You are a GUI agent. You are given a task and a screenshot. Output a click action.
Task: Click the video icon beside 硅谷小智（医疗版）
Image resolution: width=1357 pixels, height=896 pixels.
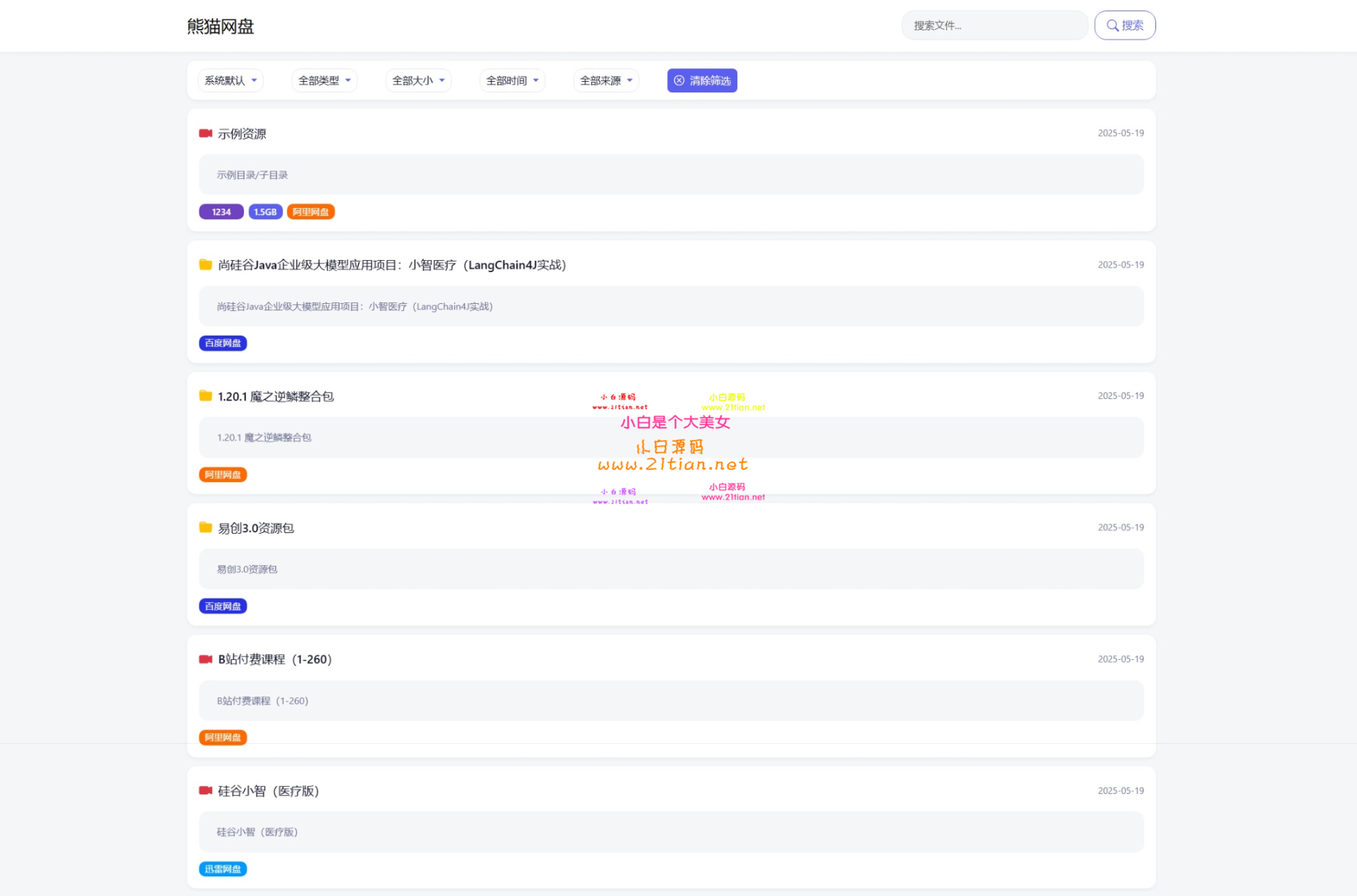[205, 790]
